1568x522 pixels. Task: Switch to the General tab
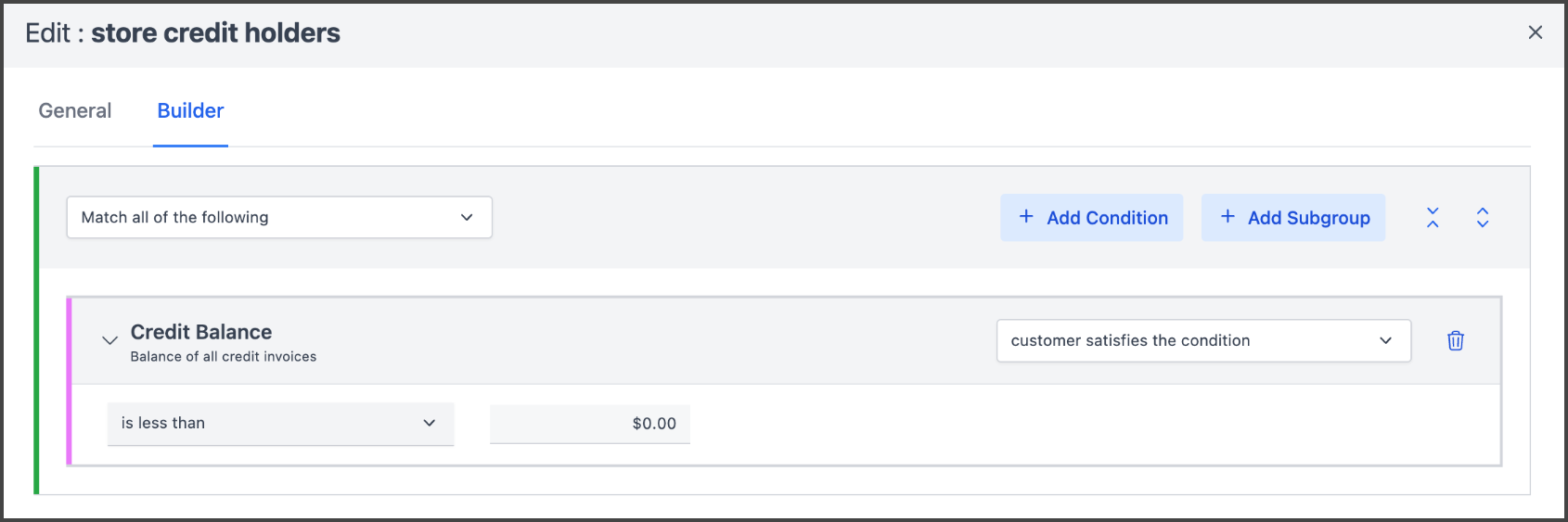(75, 110)
